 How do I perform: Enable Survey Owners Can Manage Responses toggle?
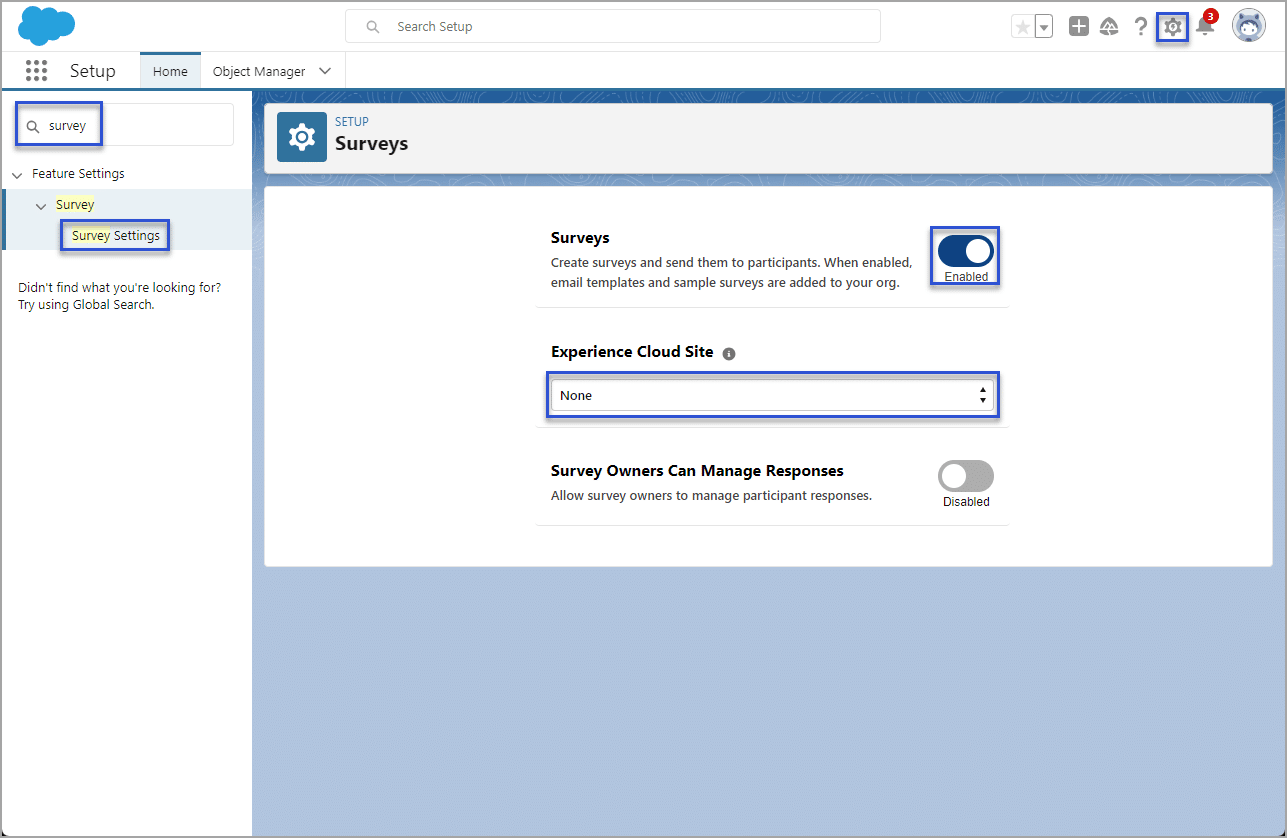coord(965,476)
